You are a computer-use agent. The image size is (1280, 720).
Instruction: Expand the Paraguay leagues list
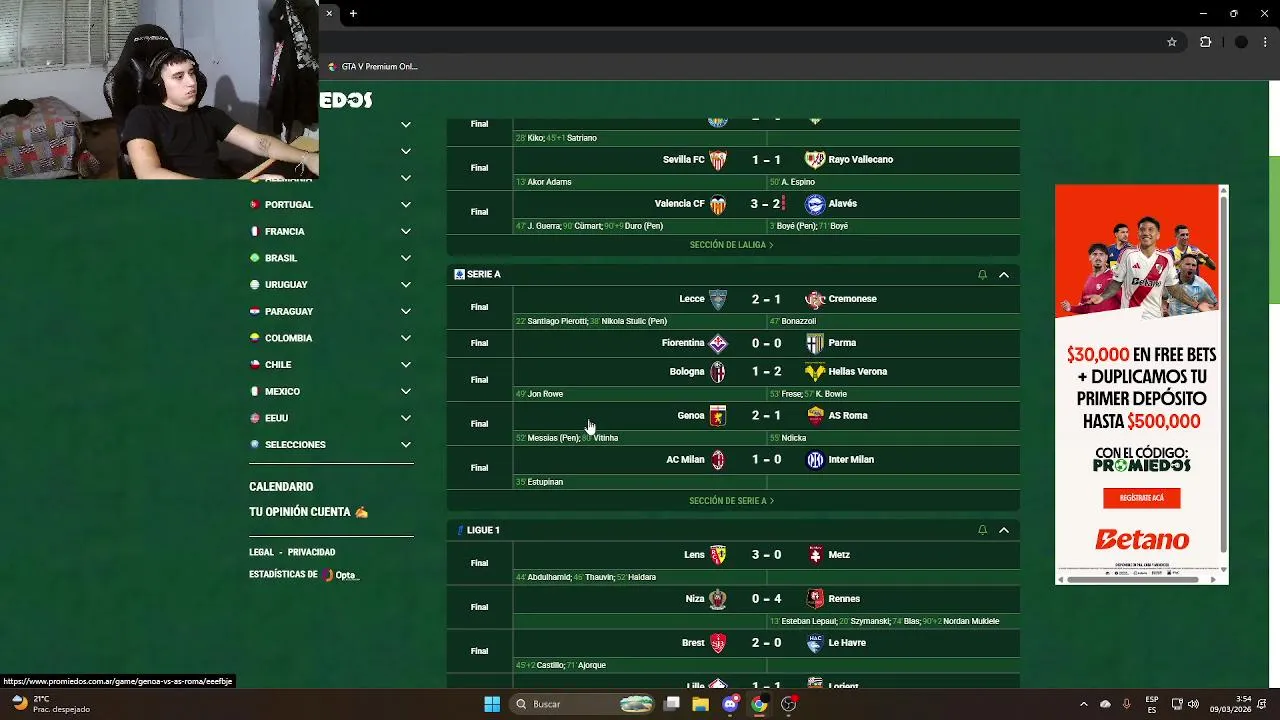(x=406, y=311)
